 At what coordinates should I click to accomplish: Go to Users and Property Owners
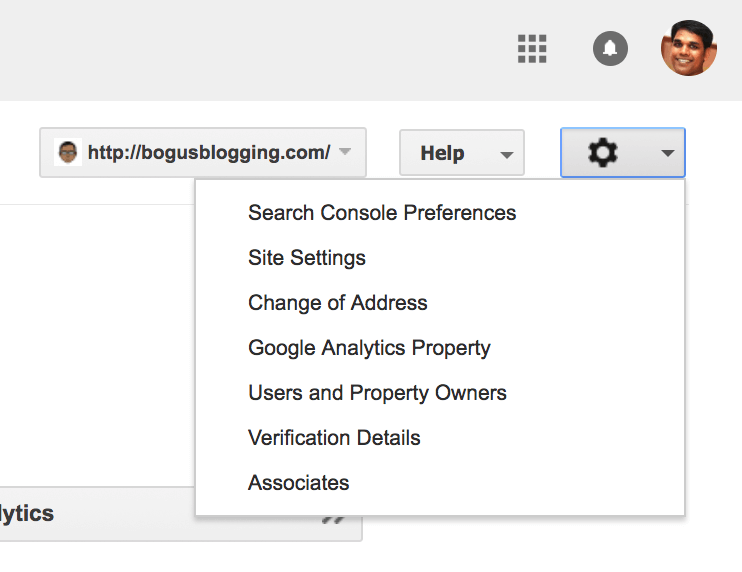click(x=377, y=393)
